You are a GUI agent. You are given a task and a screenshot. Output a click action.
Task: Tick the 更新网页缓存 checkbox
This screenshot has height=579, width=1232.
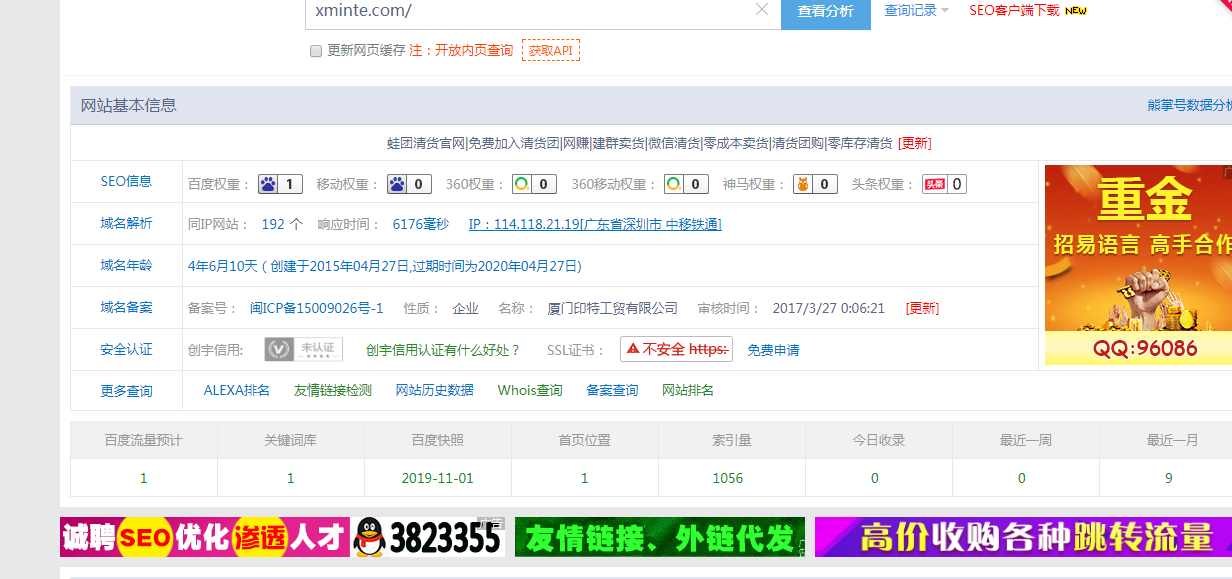pos(316,50)
